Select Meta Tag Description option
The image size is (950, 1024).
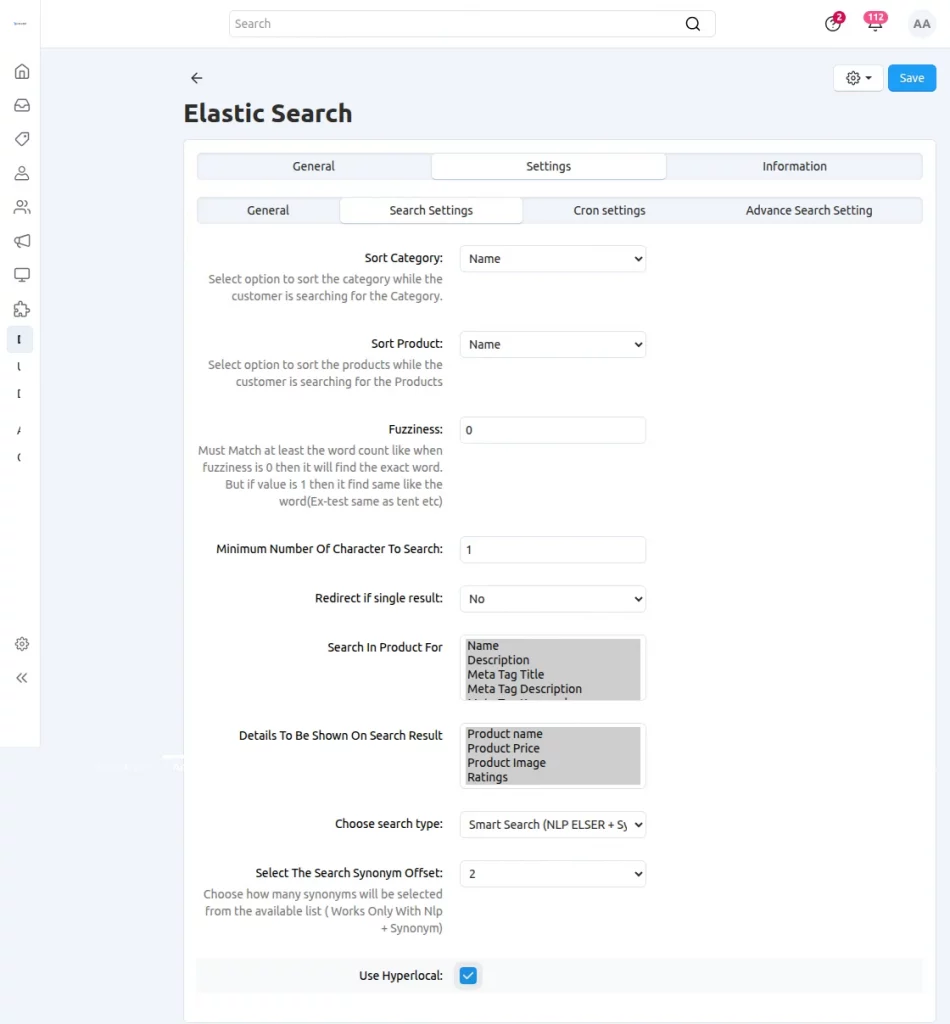pos(552,688)
